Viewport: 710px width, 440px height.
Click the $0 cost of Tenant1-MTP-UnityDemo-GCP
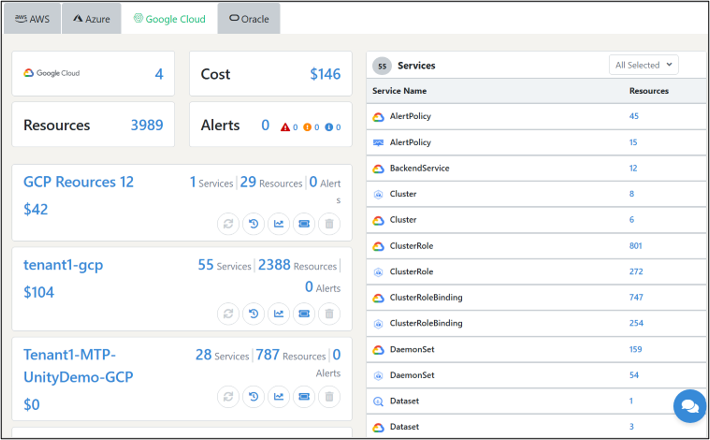pyautogui.click(x=32, y=404)
